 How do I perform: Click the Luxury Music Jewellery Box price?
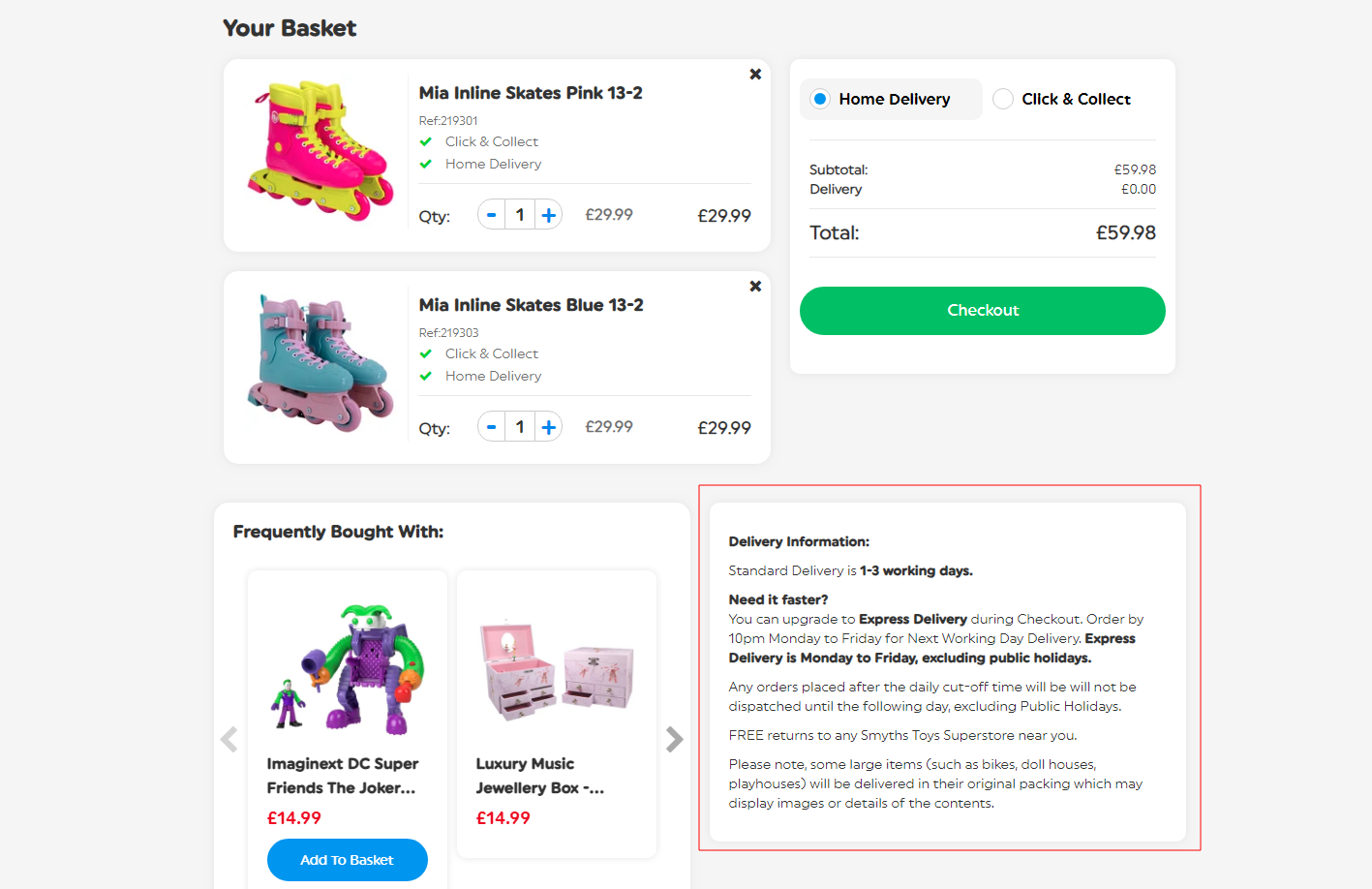point(501,817)
